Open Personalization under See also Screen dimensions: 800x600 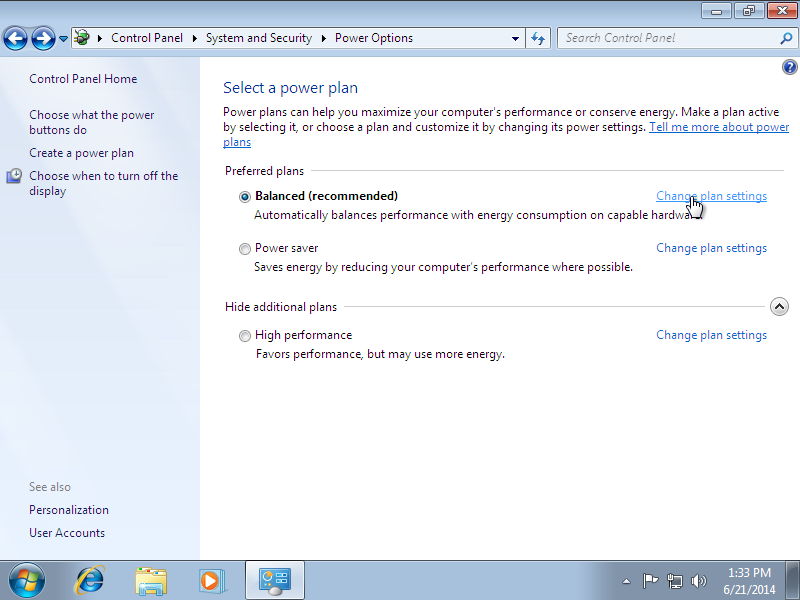click(69, 510)
